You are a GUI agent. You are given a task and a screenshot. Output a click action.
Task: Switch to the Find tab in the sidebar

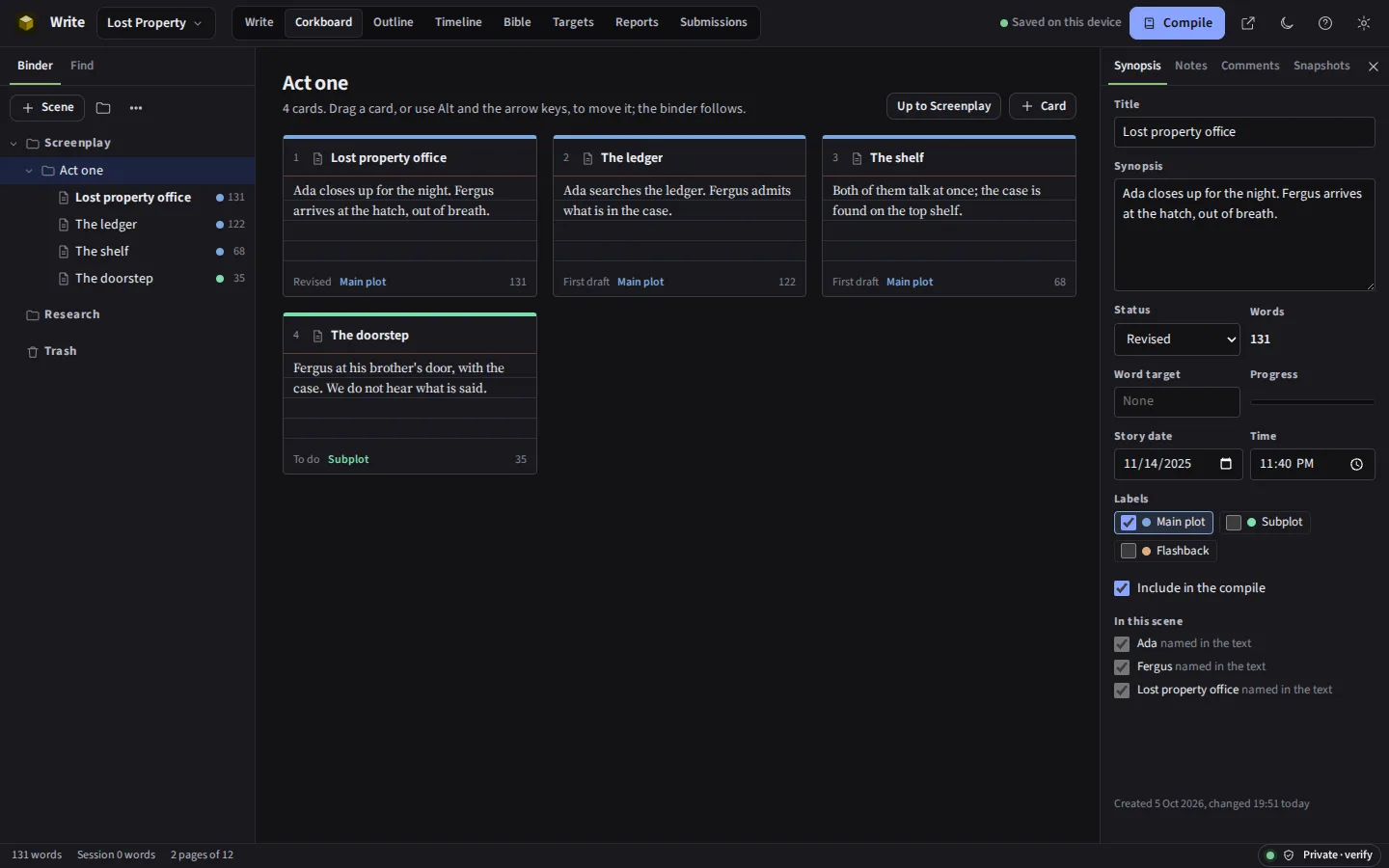[82, 66]
